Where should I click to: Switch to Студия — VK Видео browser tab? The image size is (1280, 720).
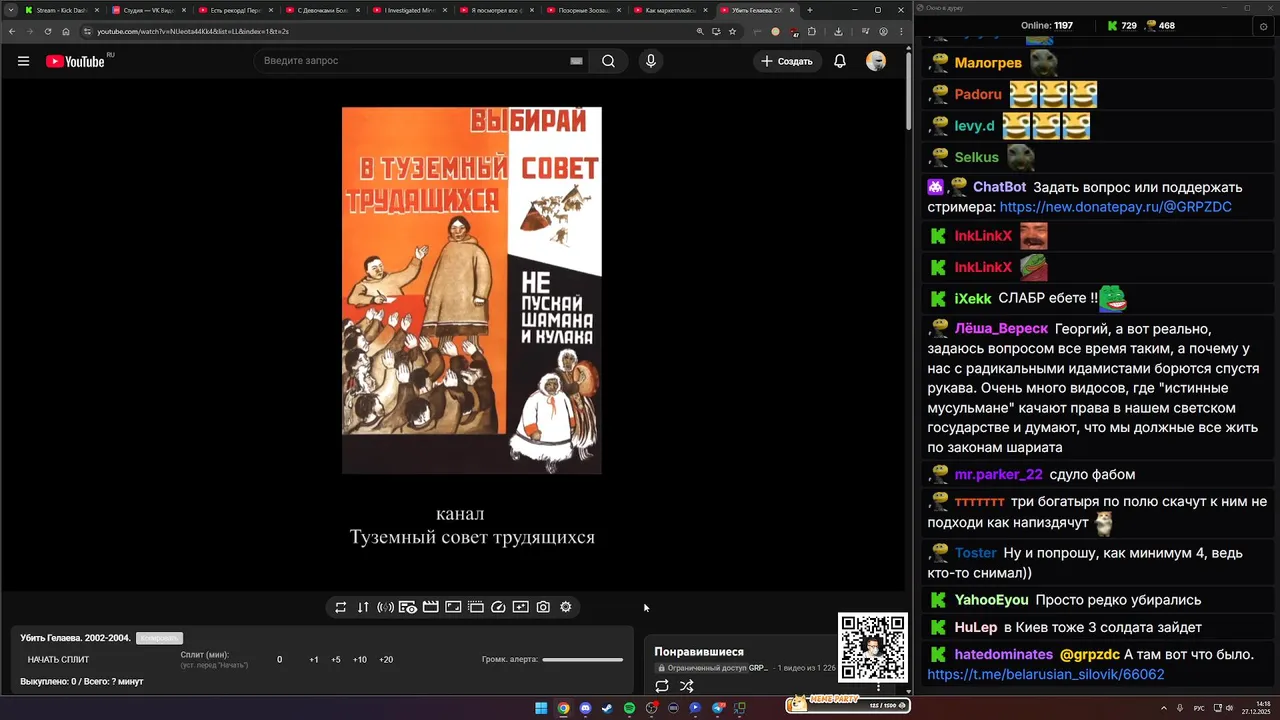click(148, 10)
